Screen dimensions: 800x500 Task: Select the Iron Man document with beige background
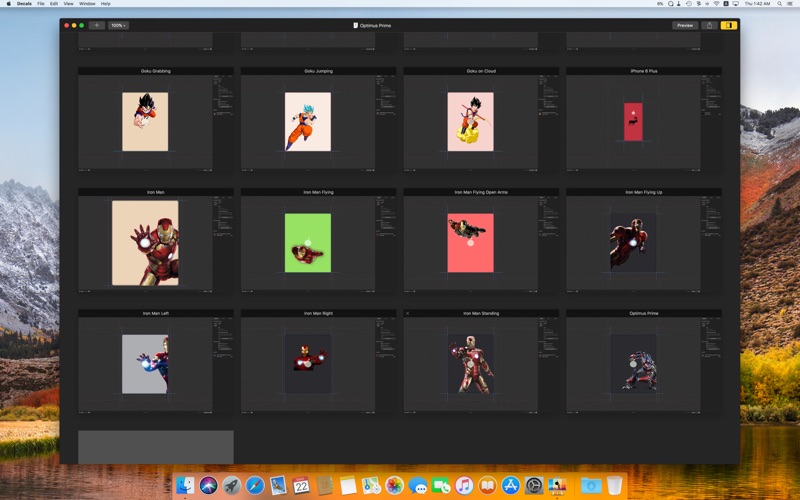pyautogui.click(x=156, y=241)
